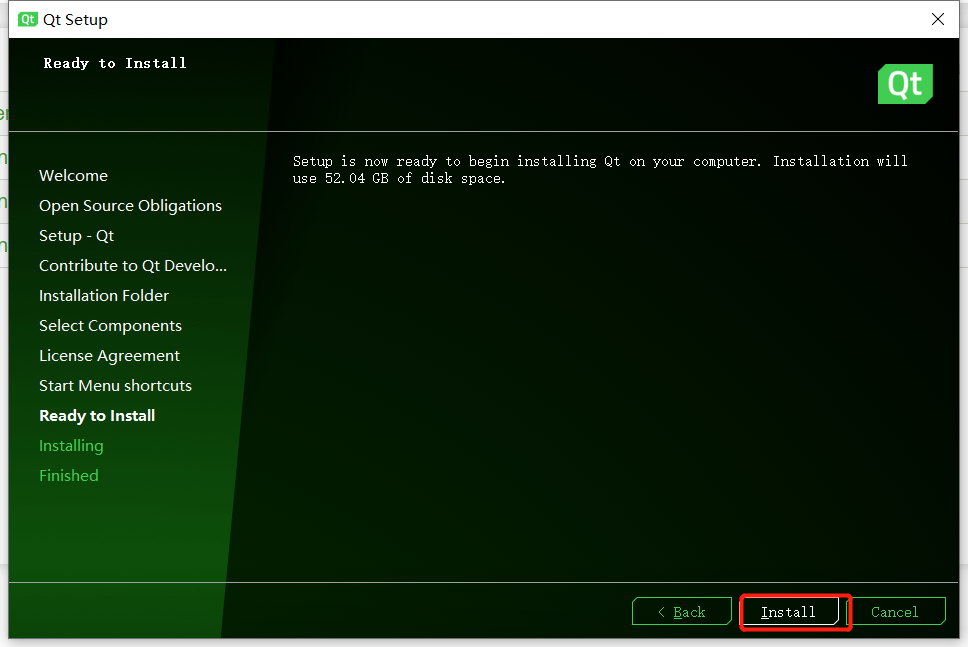968x647 pixels.
Task: Click the Qt icon in title bar
Action: click(x=27, y=19)
